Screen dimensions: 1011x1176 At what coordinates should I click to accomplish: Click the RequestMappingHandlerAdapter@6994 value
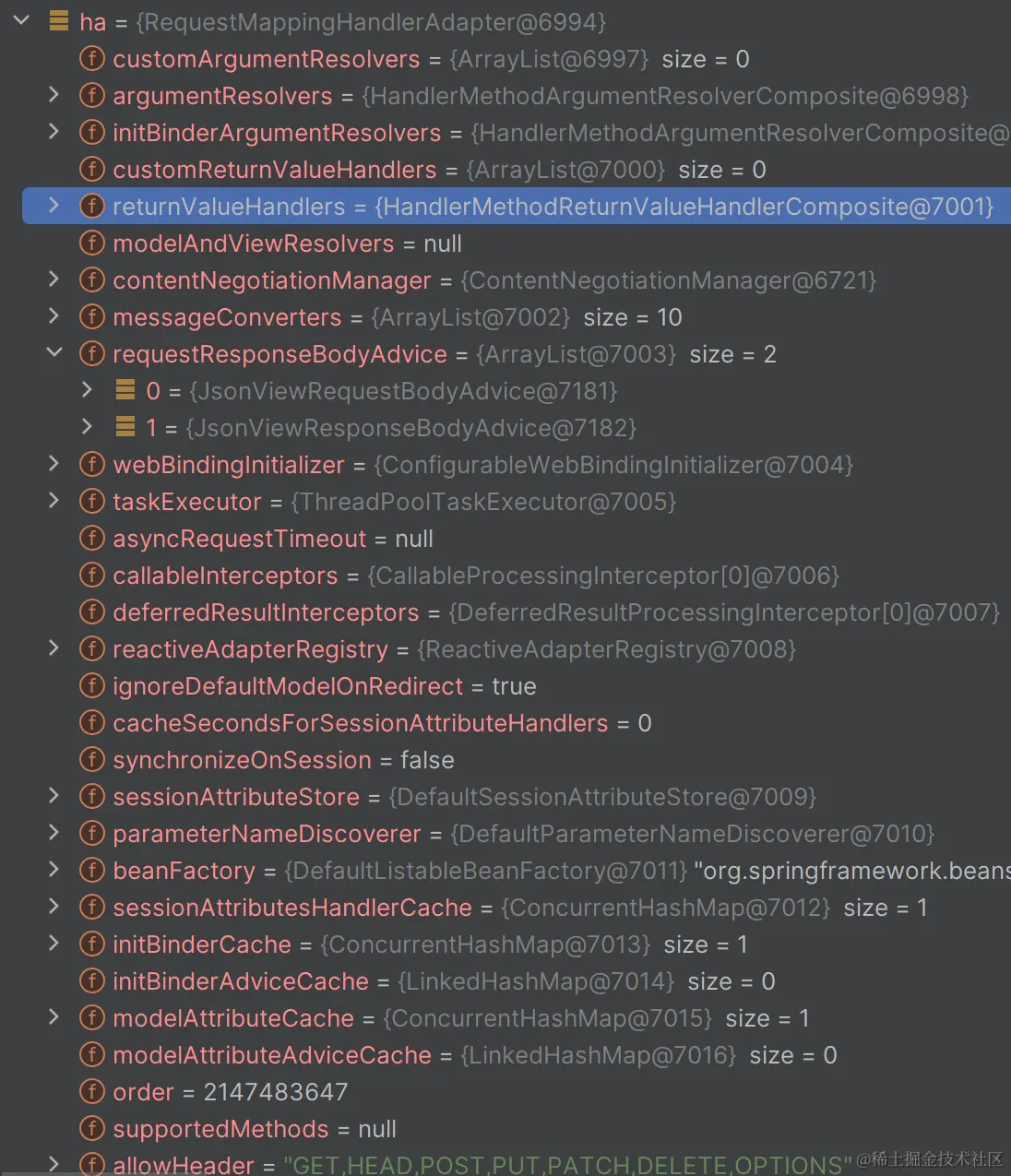371,22
